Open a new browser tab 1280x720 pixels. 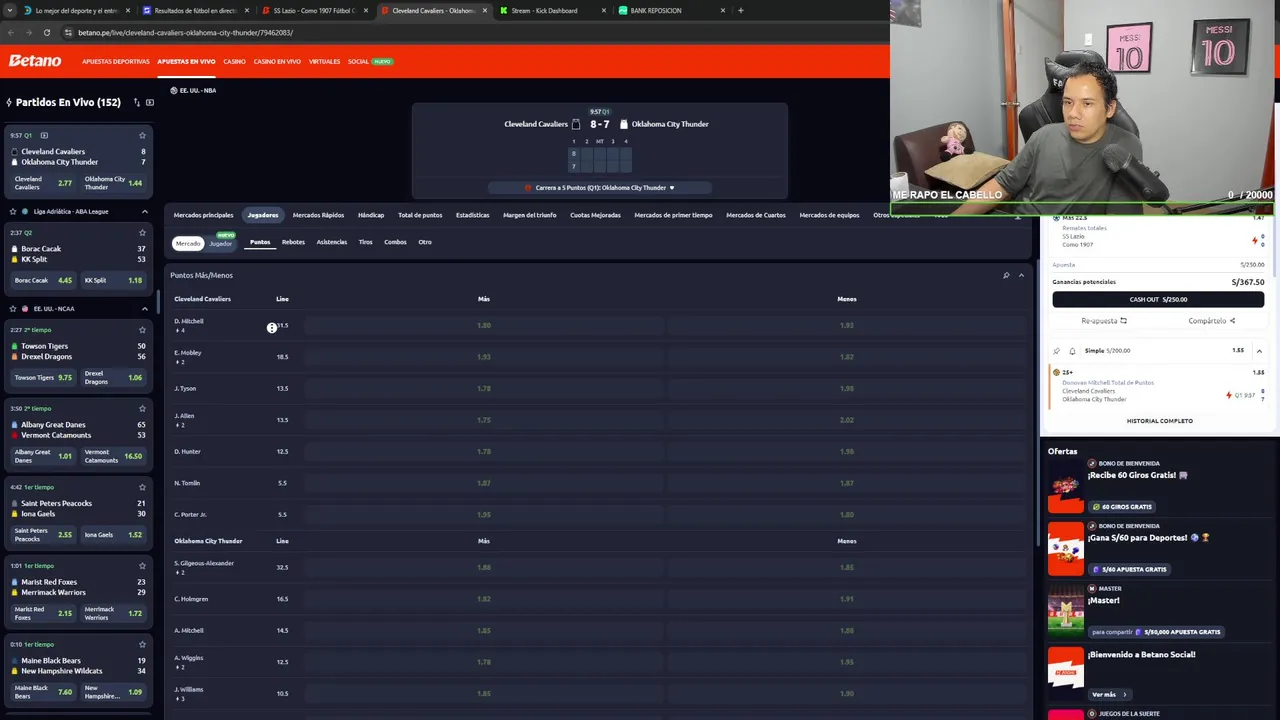[740, 11]
